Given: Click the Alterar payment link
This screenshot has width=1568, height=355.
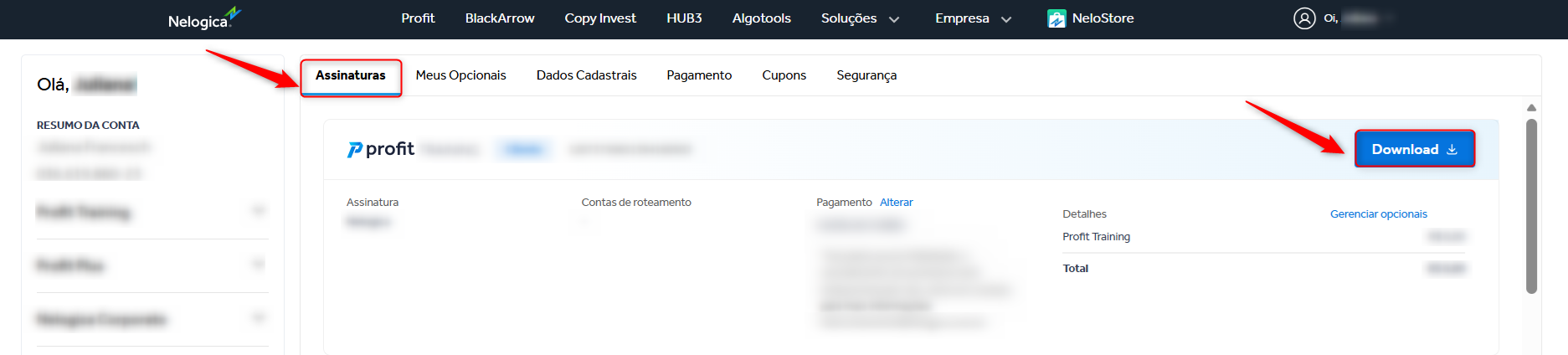Looking at the screenshot, I should pyautogui.click(x=896, y=203).
